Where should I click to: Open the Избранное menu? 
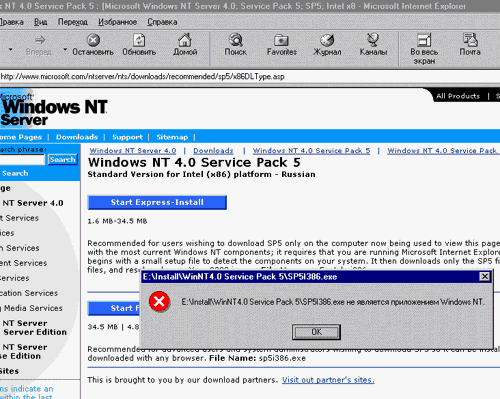(117, 22)
